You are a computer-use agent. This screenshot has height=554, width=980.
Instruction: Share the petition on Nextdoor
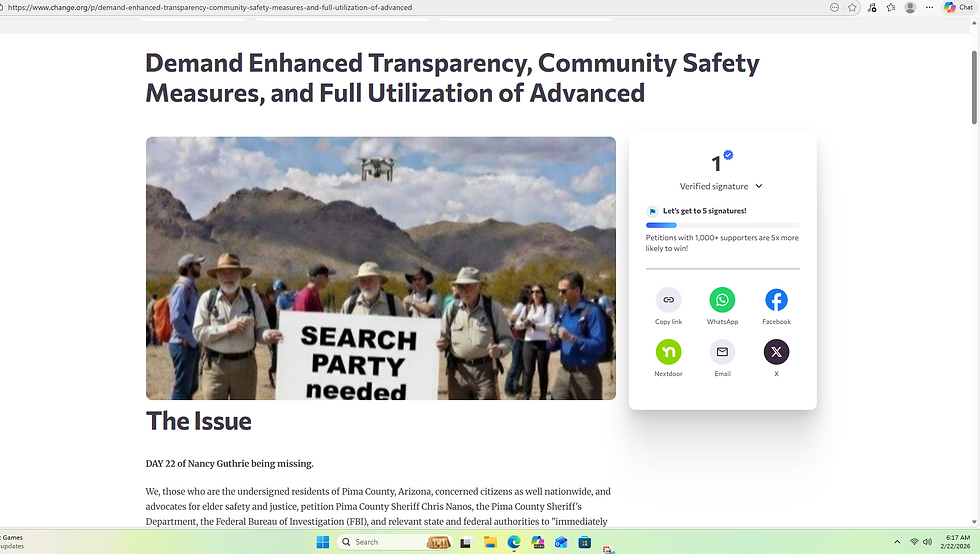(668, 351)
